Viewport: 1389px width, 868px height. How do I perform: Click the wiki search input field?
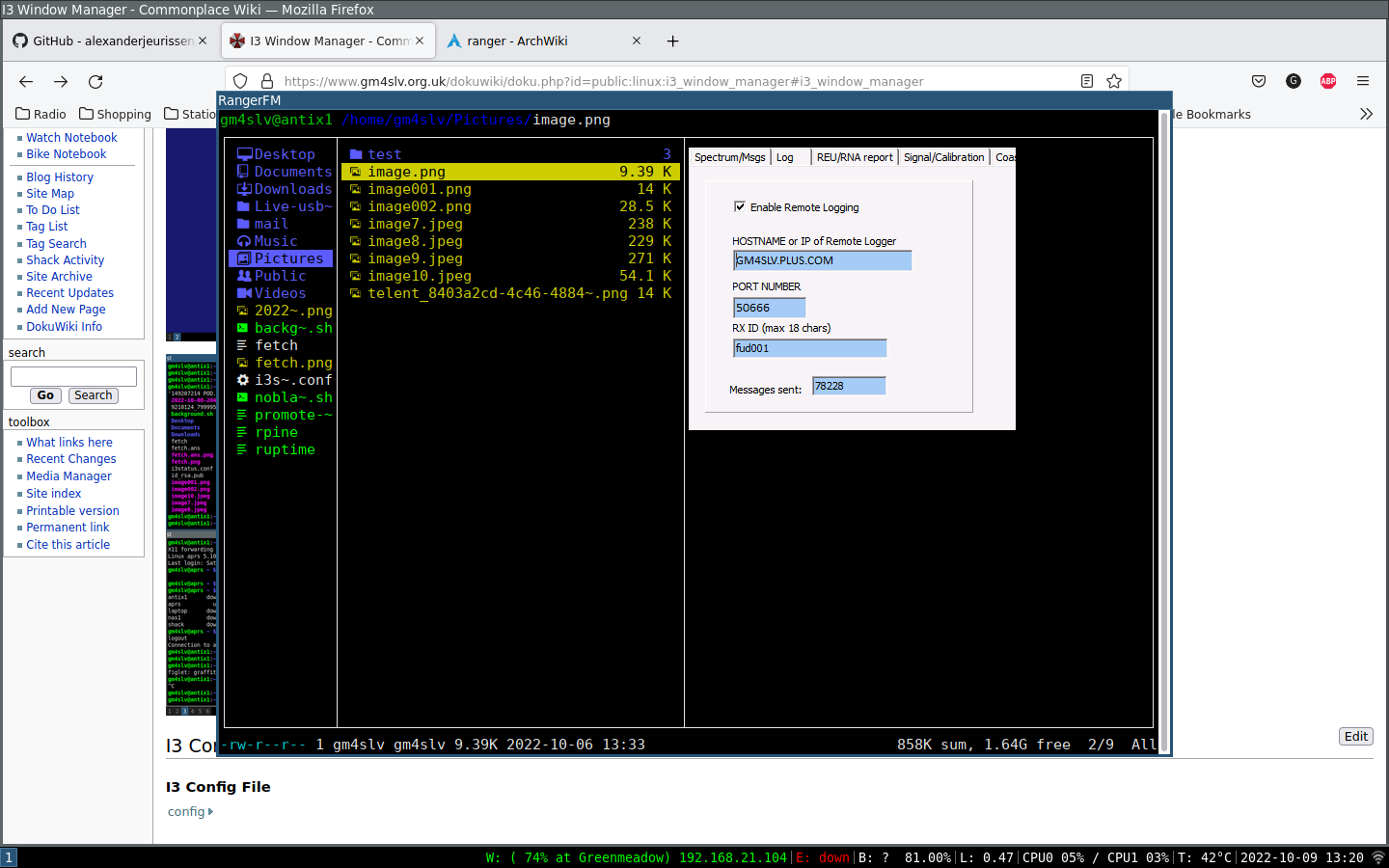pos(73,376)
